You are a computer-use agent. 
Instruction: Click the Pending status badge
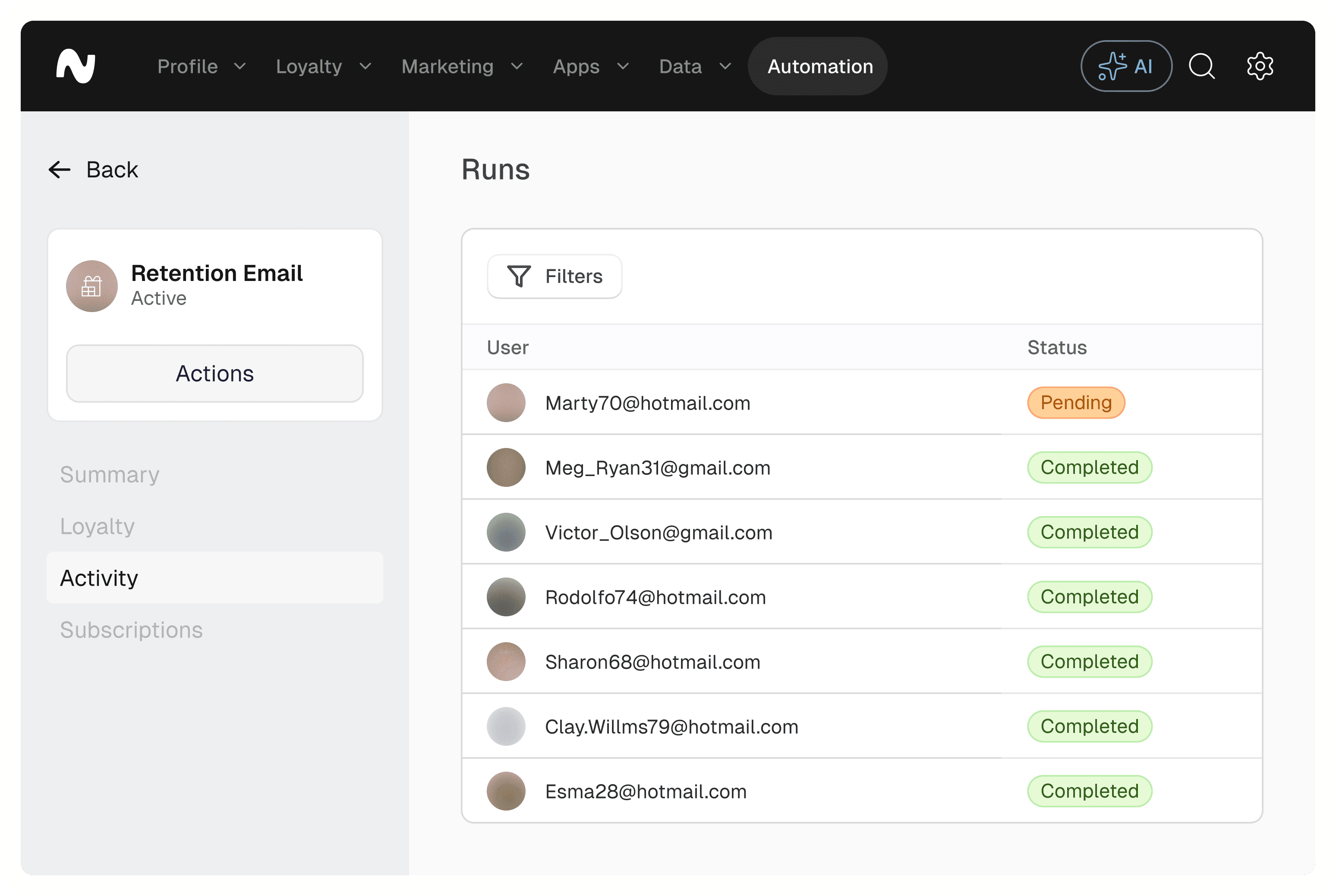tap(1075, 403)
